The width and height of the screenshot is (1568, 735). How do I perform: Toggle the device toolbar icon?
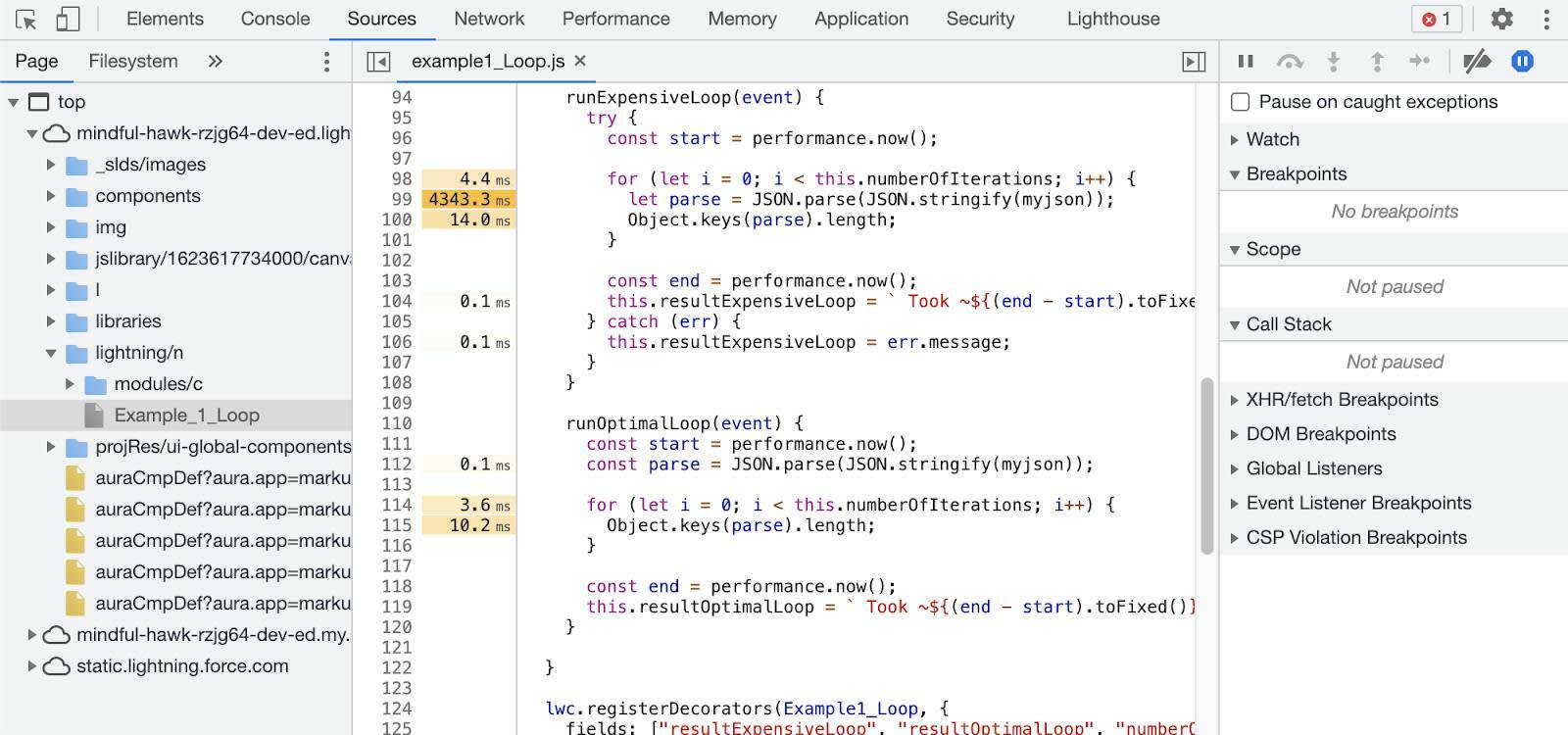click(x=67, y=20)
